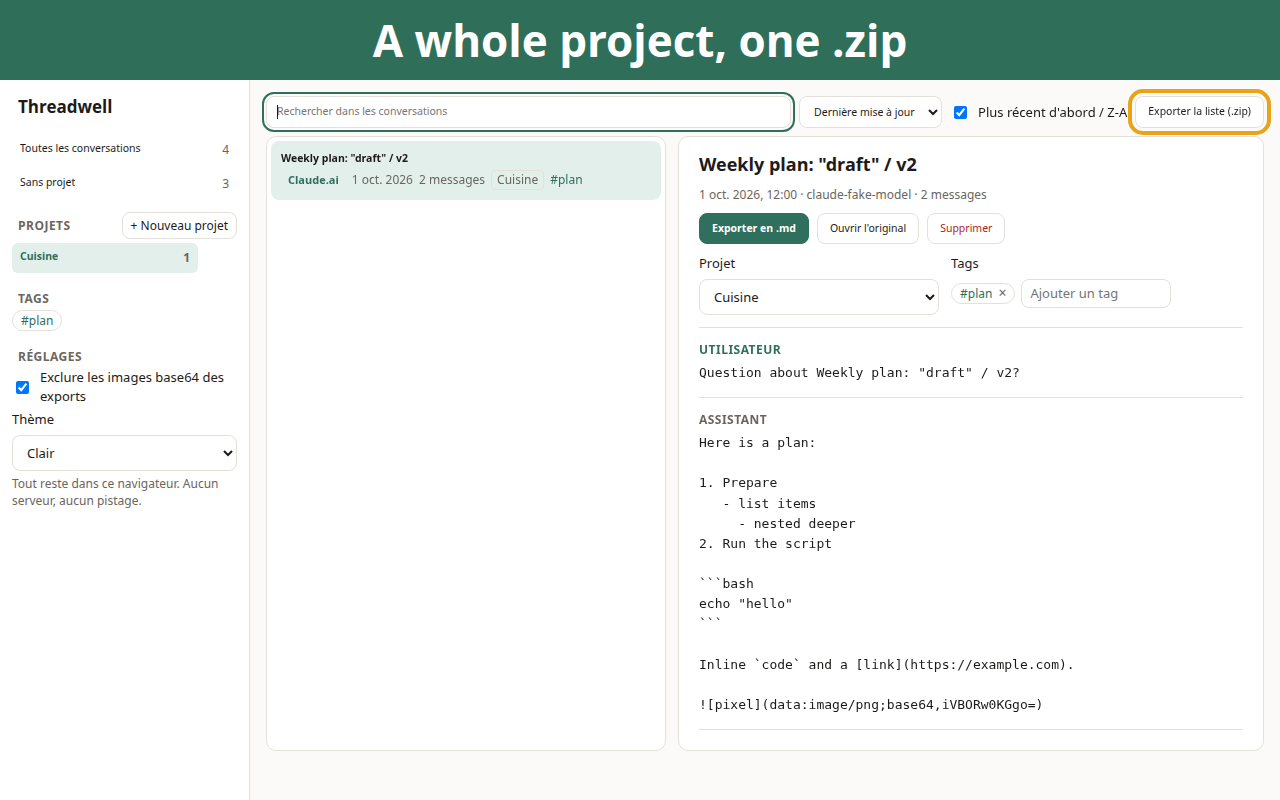Click the text 'Question about Weekly plan'
Viewport: 1280px width, 800px height.
[859, 373]
